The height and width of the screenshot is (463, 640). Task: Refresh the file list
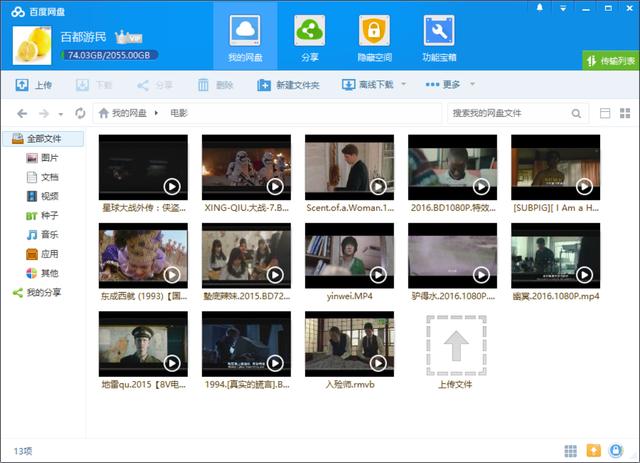pos(80,113)
